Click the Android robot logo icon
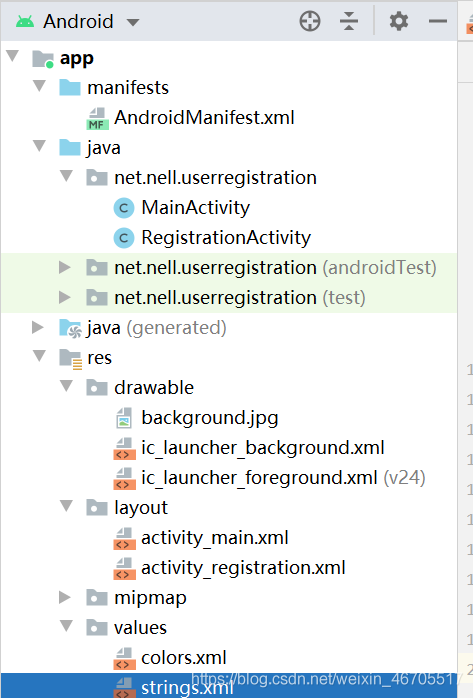 coord(24,21)
